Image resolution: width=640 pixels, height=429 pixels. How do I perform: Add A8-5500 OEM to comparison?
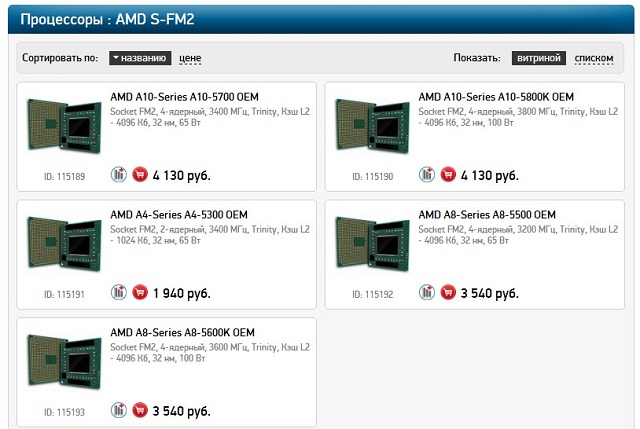427,292
